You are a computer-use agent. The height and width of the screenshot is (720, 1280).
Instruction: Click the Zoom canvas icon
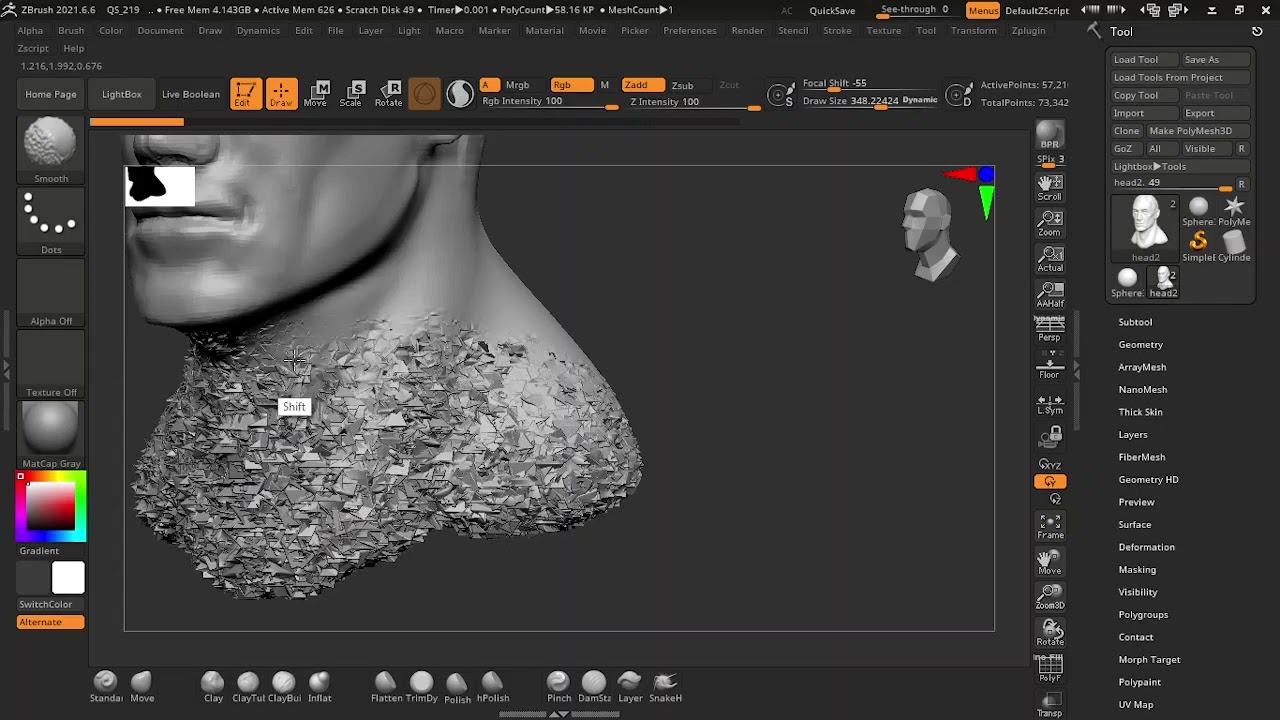1049,223
